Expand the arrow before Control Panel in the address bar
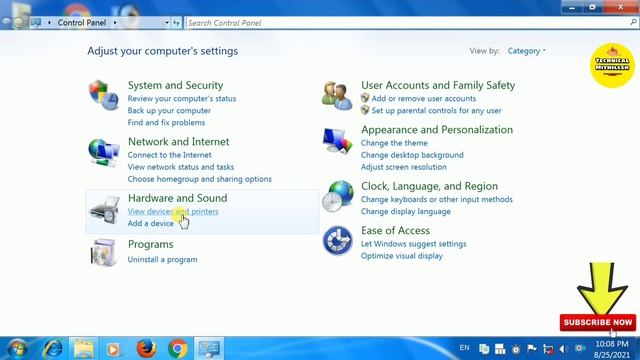This screenshot has height=360, width=640. pyautogui.click(x=49, y=23)
